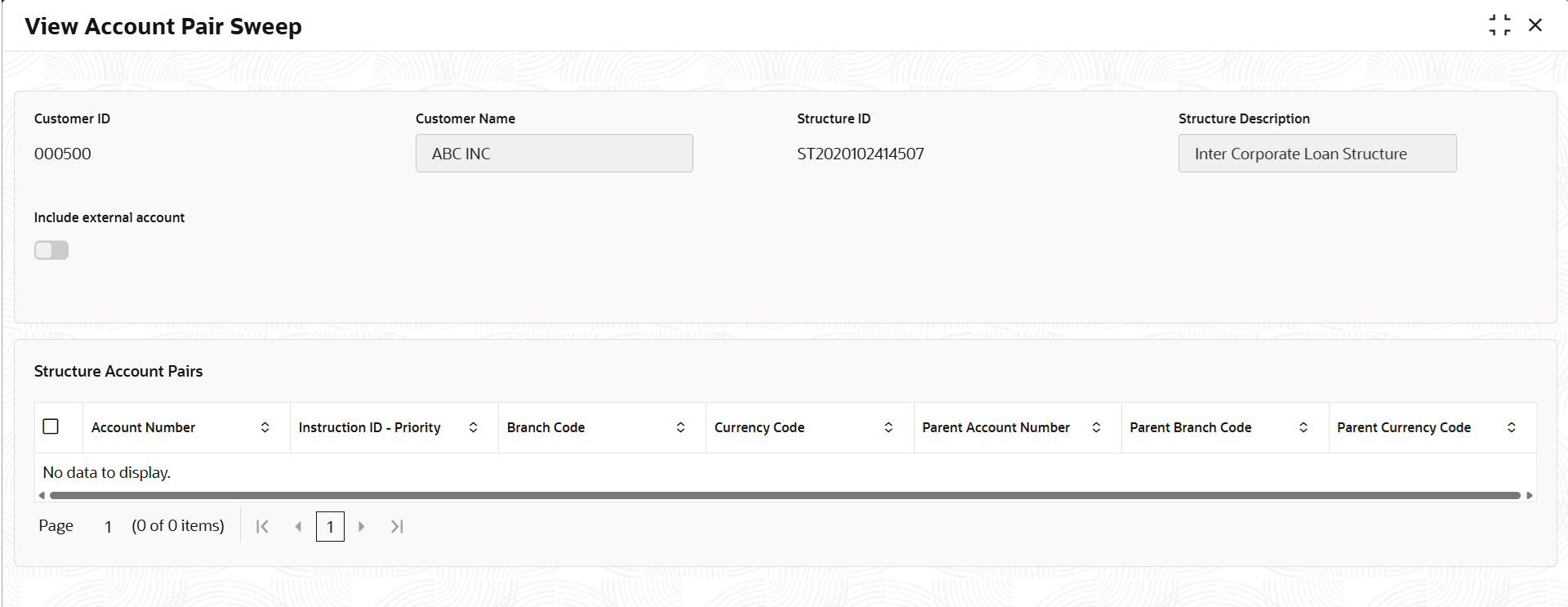Sort the Parent Branch Code column
1568x607 pixels.
point(1303,426)
